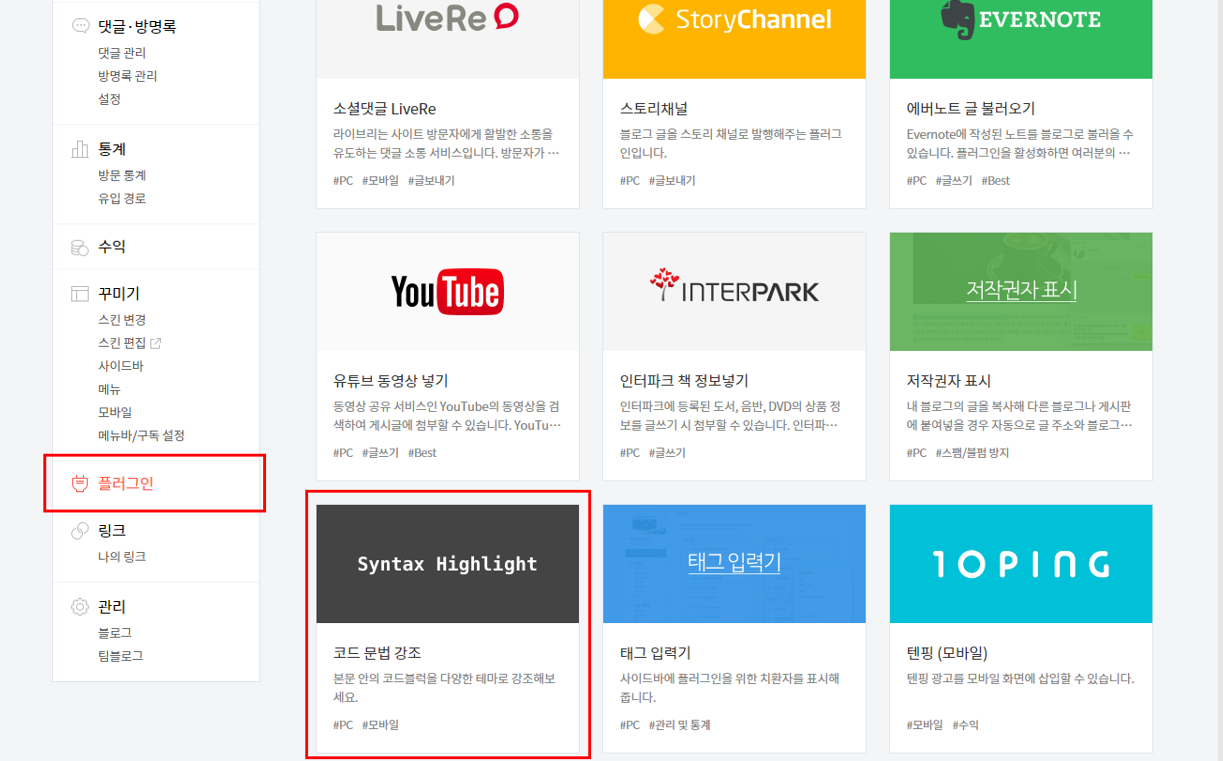The width and height of the screenshot is (1223, 761).
Task: Click the 코드 문법 강조 description text
Action: [444, 687]
